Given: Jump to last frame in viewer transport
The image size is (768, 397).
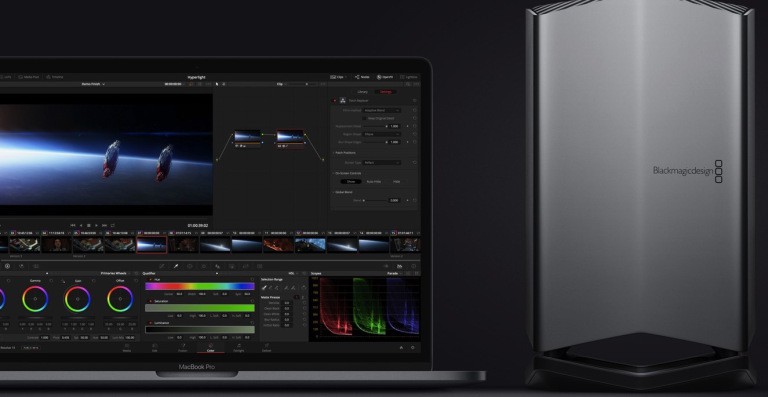Looking at the screenshot, I should (104, 225).
